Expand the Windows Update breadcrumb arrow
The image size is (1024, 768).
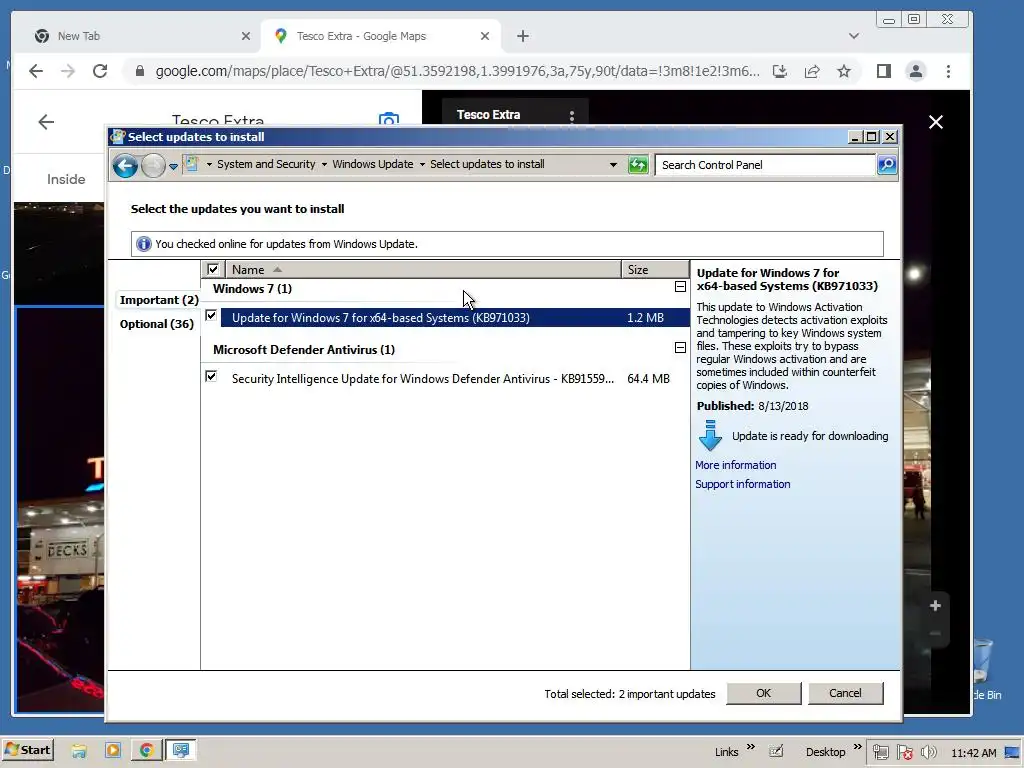point(422,165)
